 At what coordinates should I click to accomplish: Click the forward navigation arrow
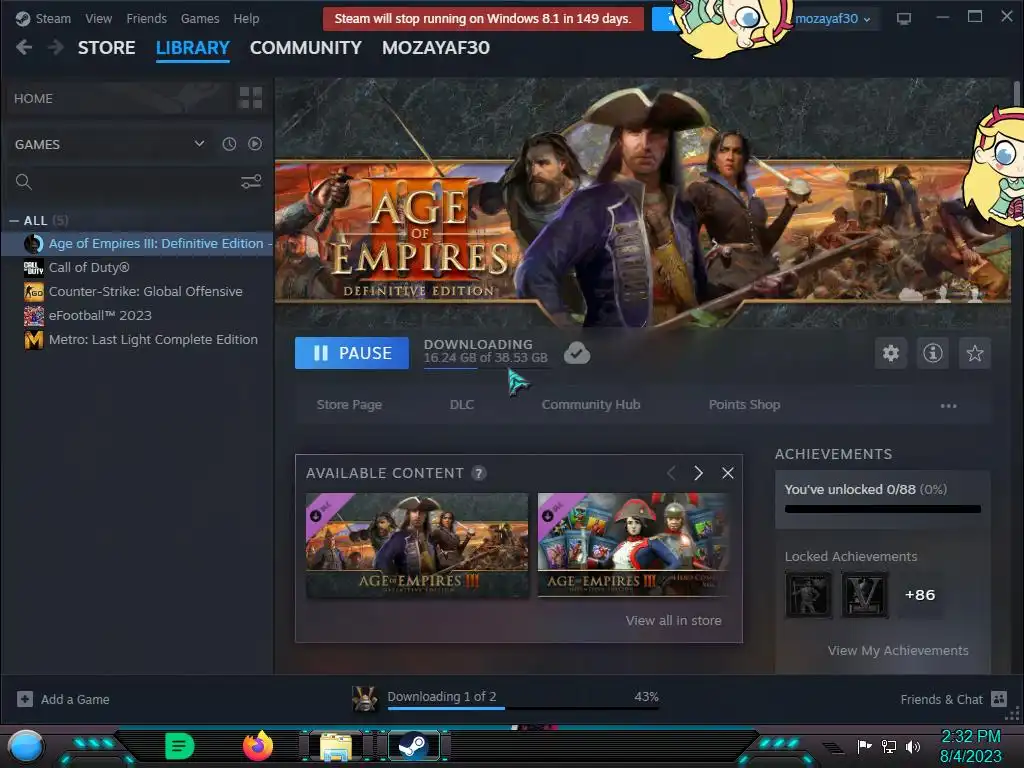click(56, 47)
